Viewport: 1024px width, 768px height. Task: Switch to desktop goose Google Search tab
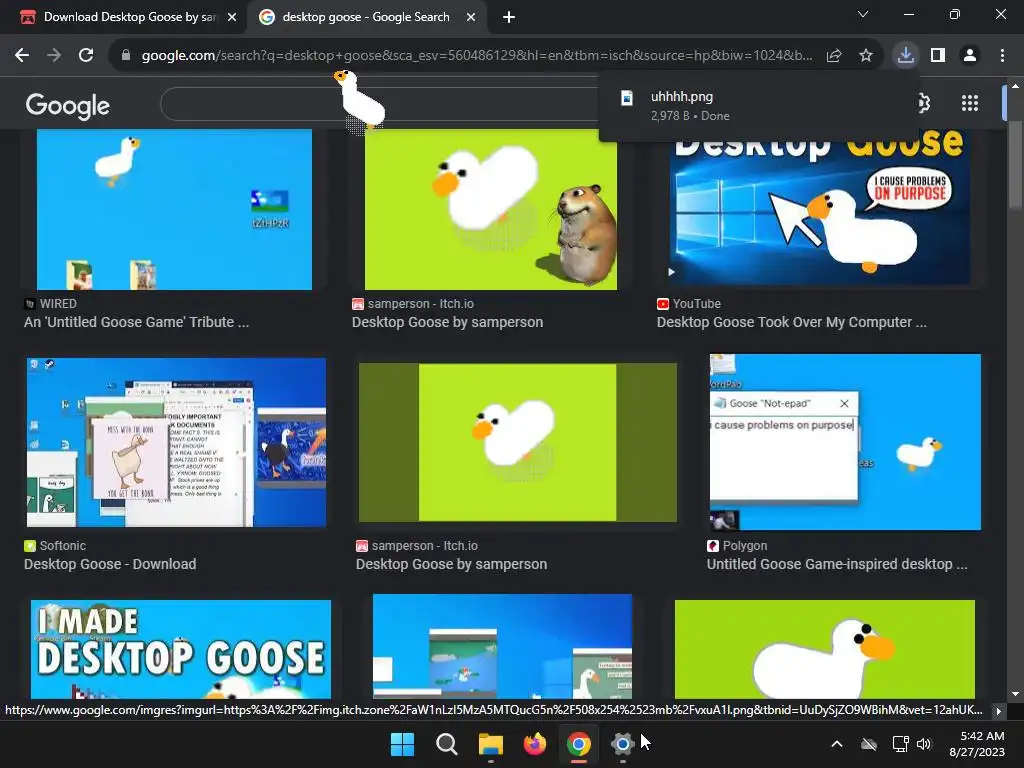(x=366, y=17)
